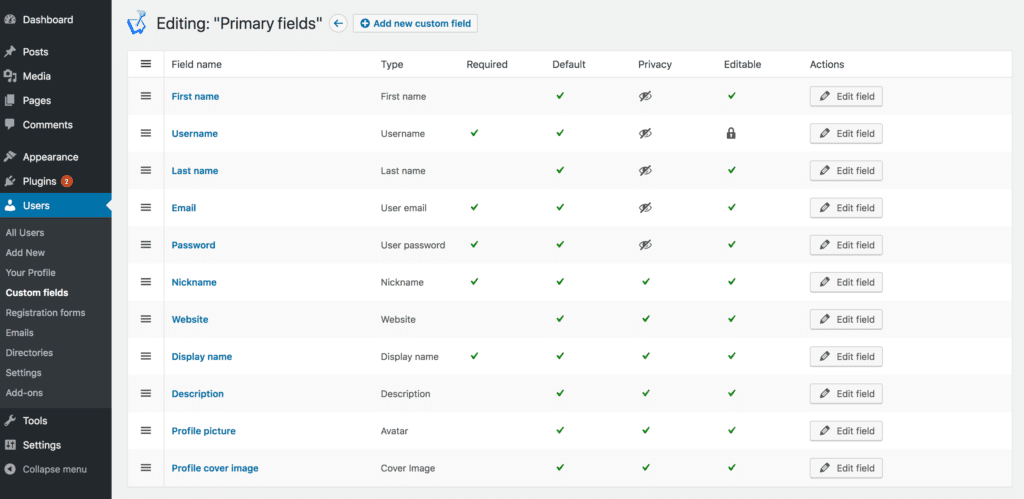Click the back arrow next to the title
The height and width of the screenshot is (499, 1024).
pos(338,24)
